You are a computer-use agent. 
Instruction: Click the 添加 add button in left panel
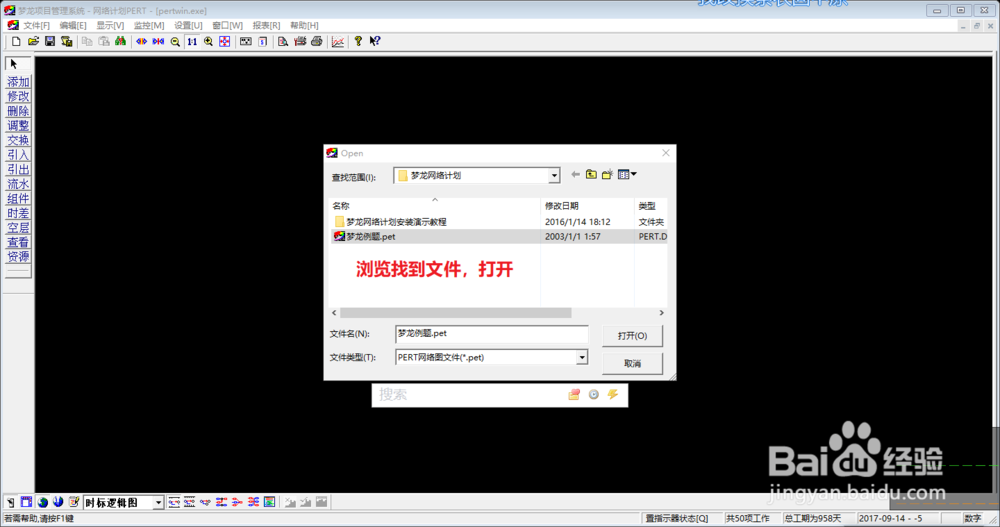(18, 82)
